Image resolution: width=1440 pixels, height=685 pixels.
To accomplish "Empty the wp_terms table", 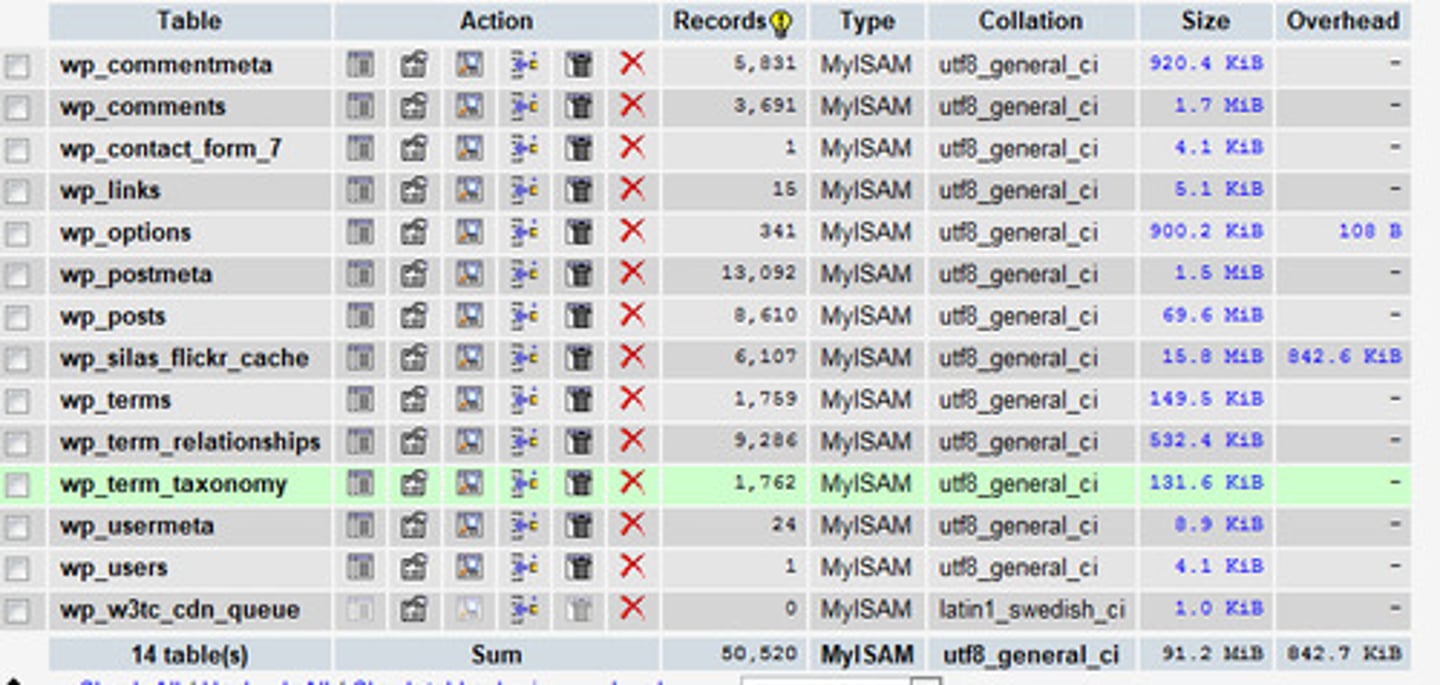I will 579,400.
